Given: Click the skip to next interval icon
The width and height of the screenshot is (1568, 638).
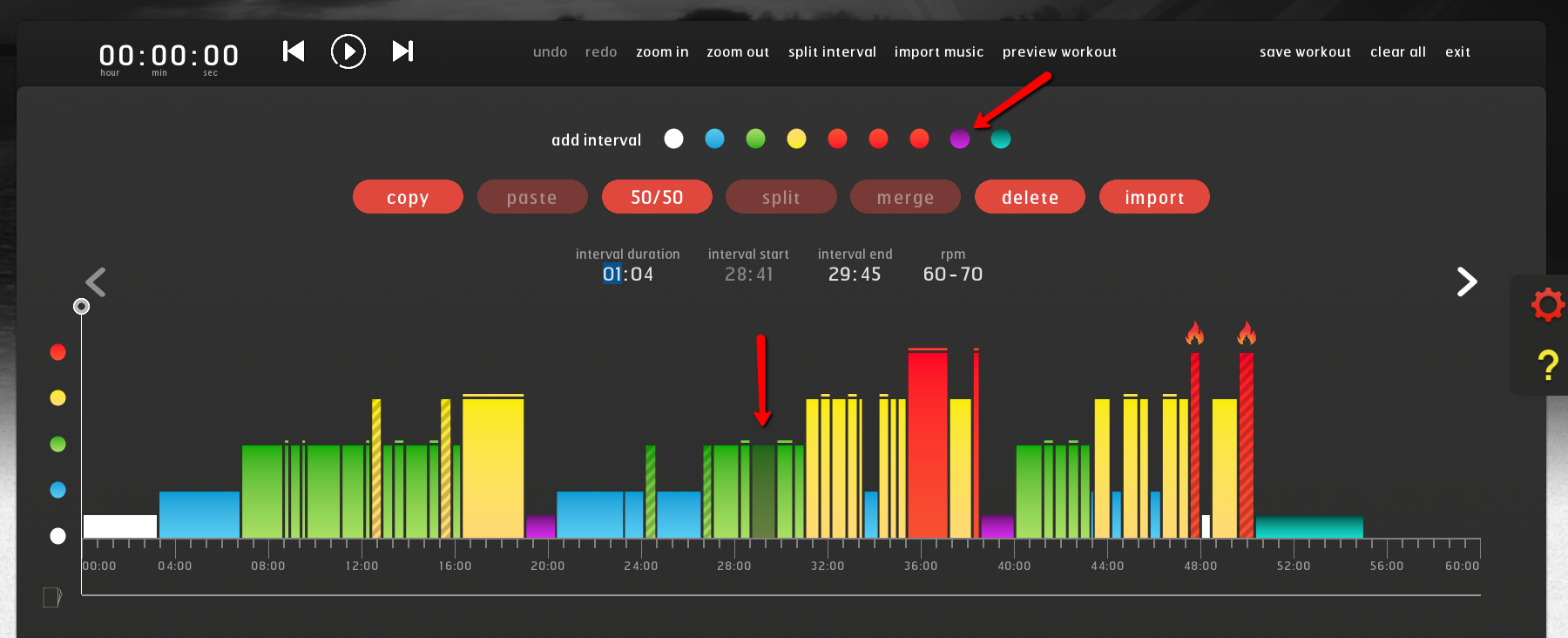Looking at the screenshot, I should pos(402,51).
